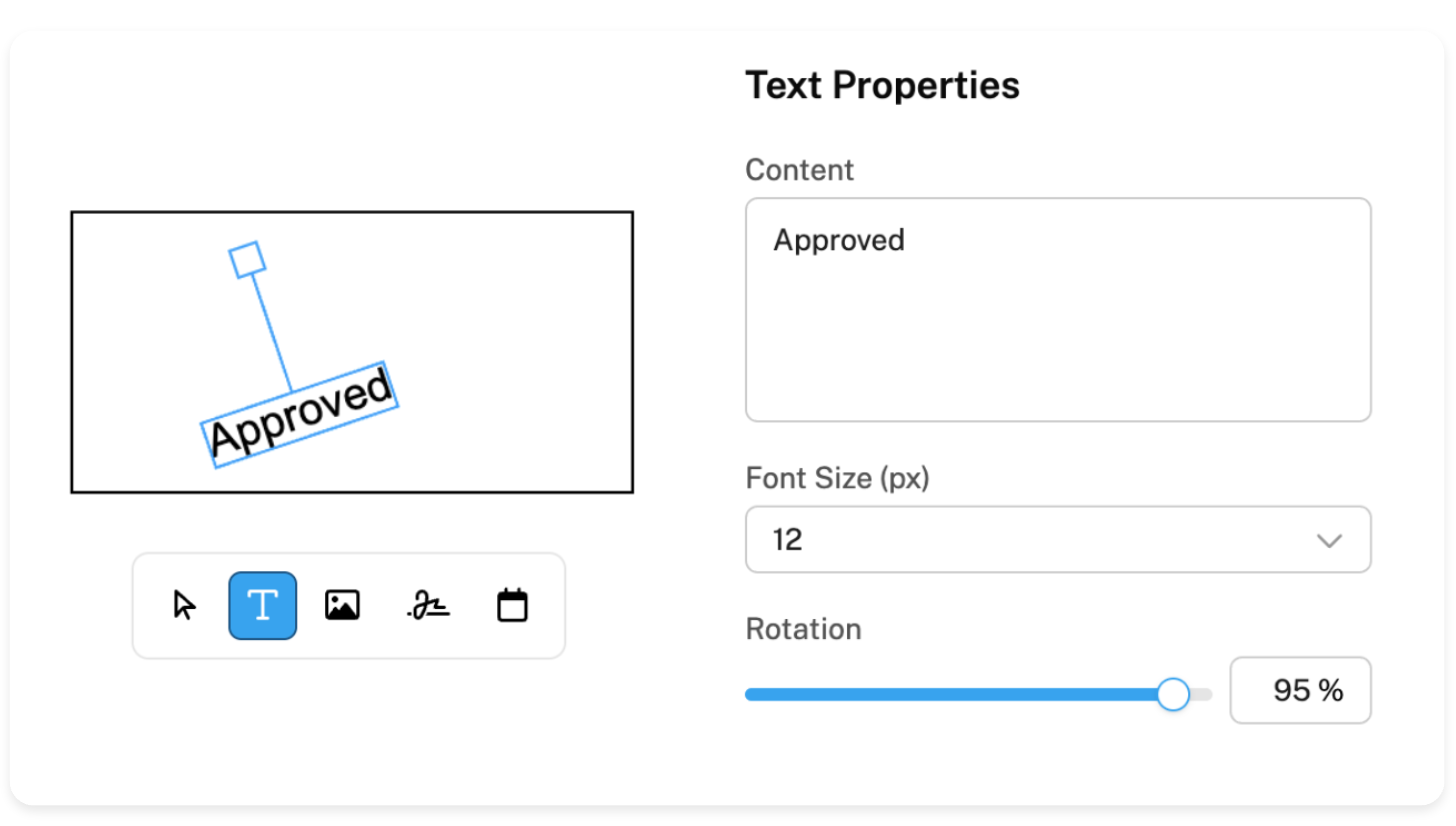The width and height of the screenshot is (1456, 826).
Task: Click the Text Properties heading
Action: coord(882,86)
